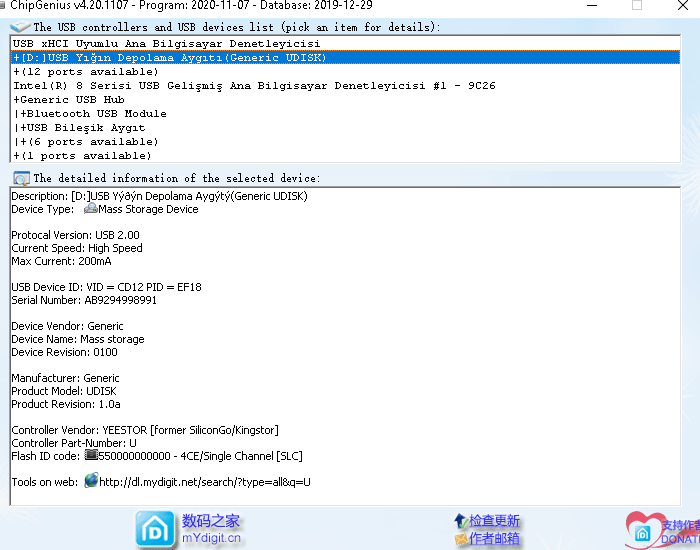Image resolution: width=700 pixels, height=550 pixels.
Task: Click the Product Revision: 1.0a line
Action: point(66,404)
